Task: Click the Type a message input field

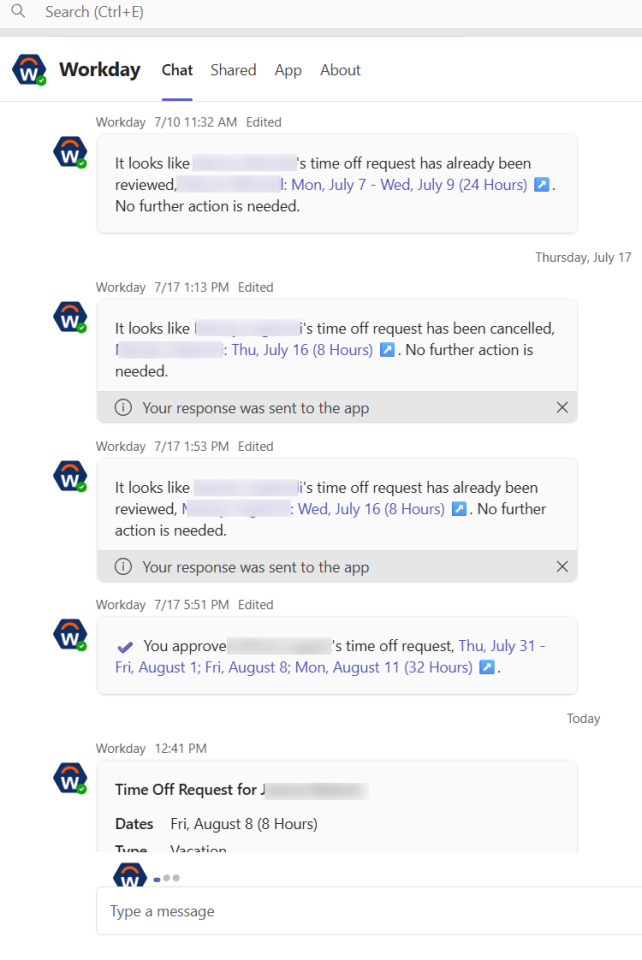Action: (x=300, y=911)
